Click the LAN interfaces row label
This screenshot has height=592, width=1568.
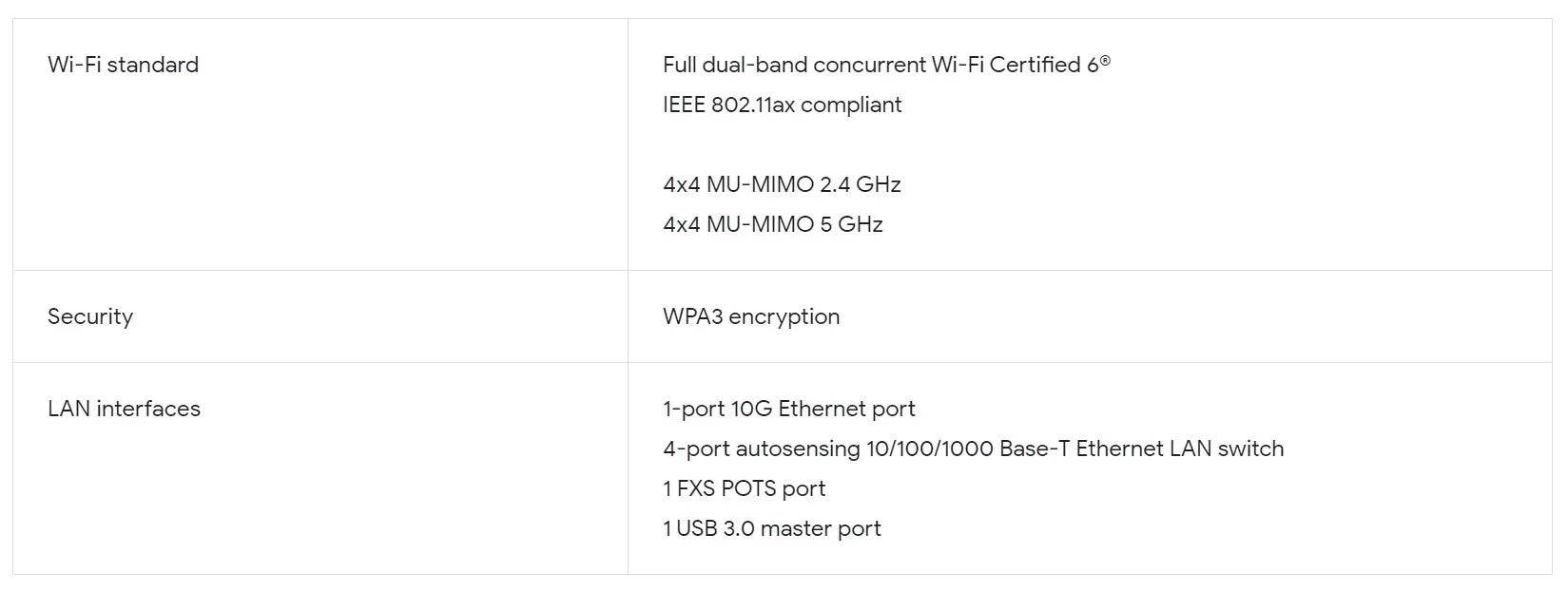(124, 409)
